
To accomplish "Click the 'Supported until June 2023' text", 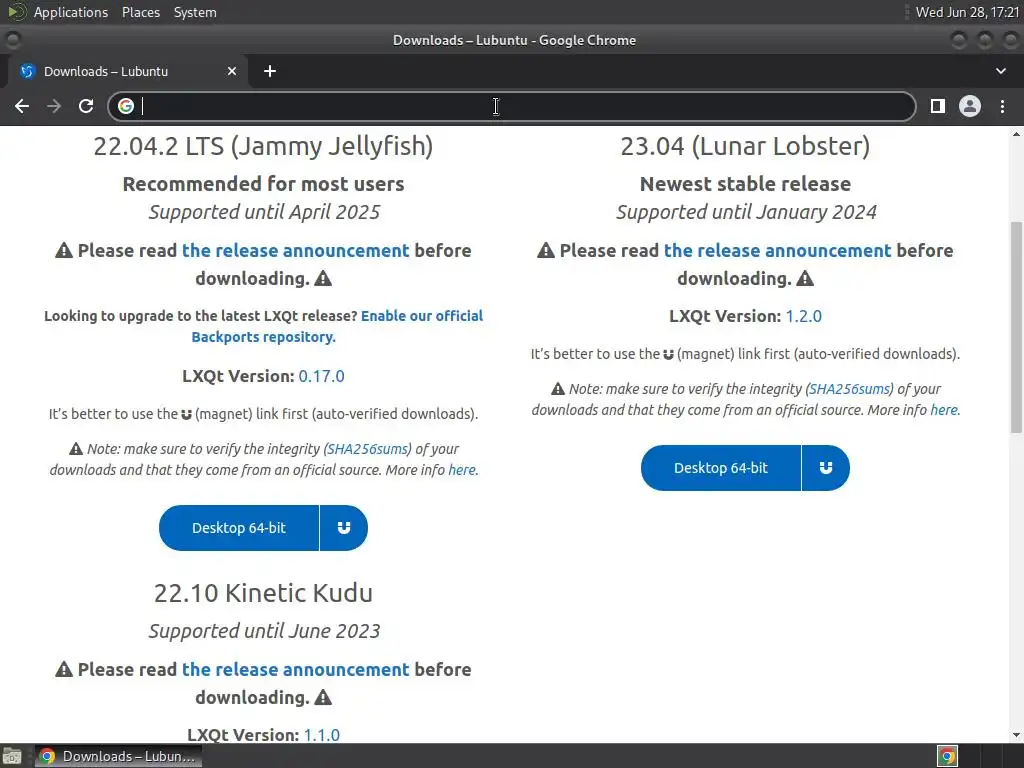I will coord(264,631).
